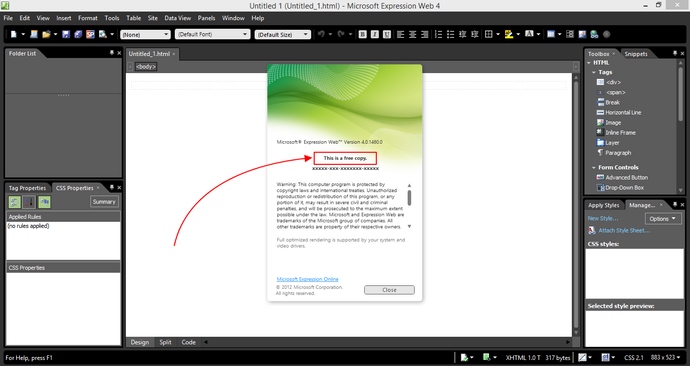Open the File menu
The width and height of the screenshot is (690, 366).
tap(8, 18)
